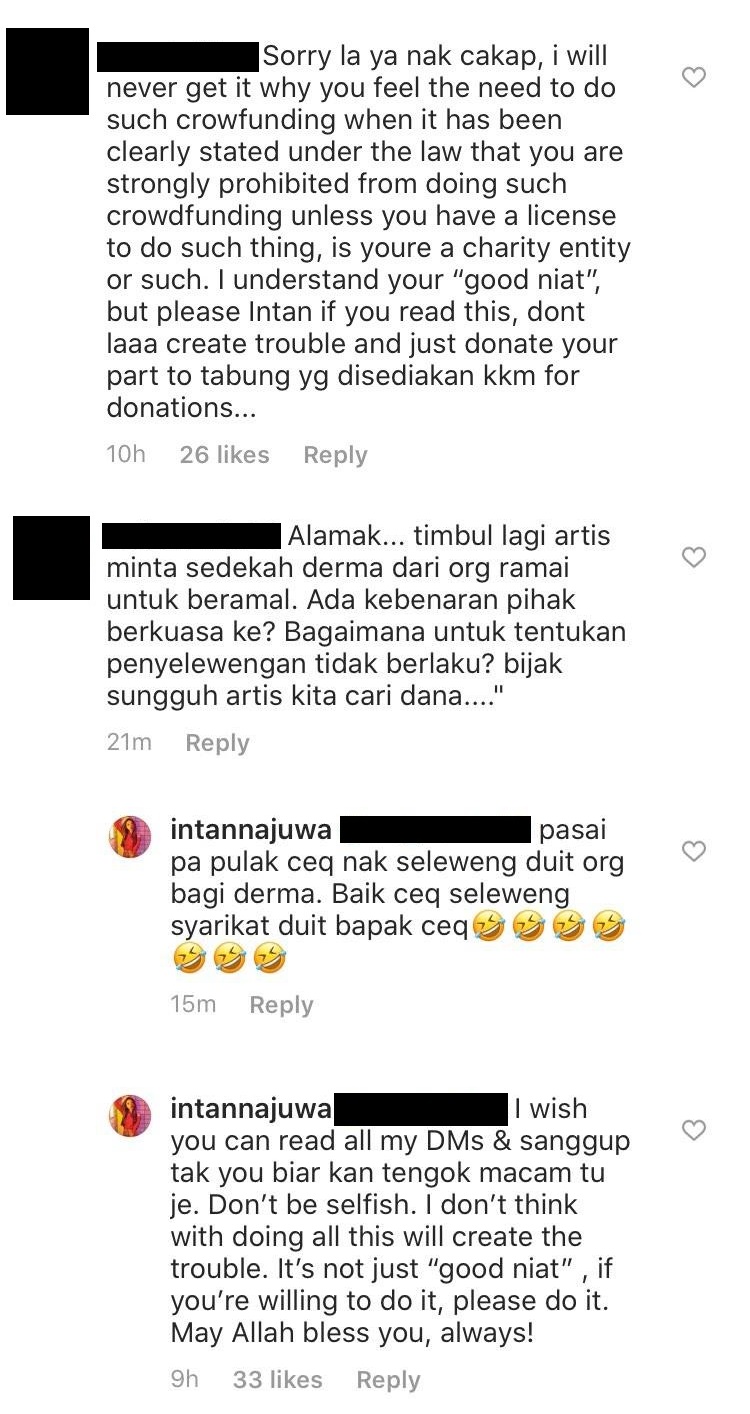Open intannajuwa avatar on 'I wish' reply
Image resolution: width=750 pixels, height=1414 pixels.
(130, 1115)
